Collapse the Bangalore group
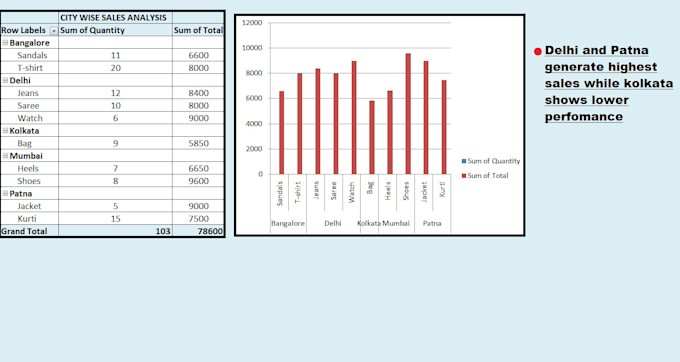The image size is (680, 362). 5,42
